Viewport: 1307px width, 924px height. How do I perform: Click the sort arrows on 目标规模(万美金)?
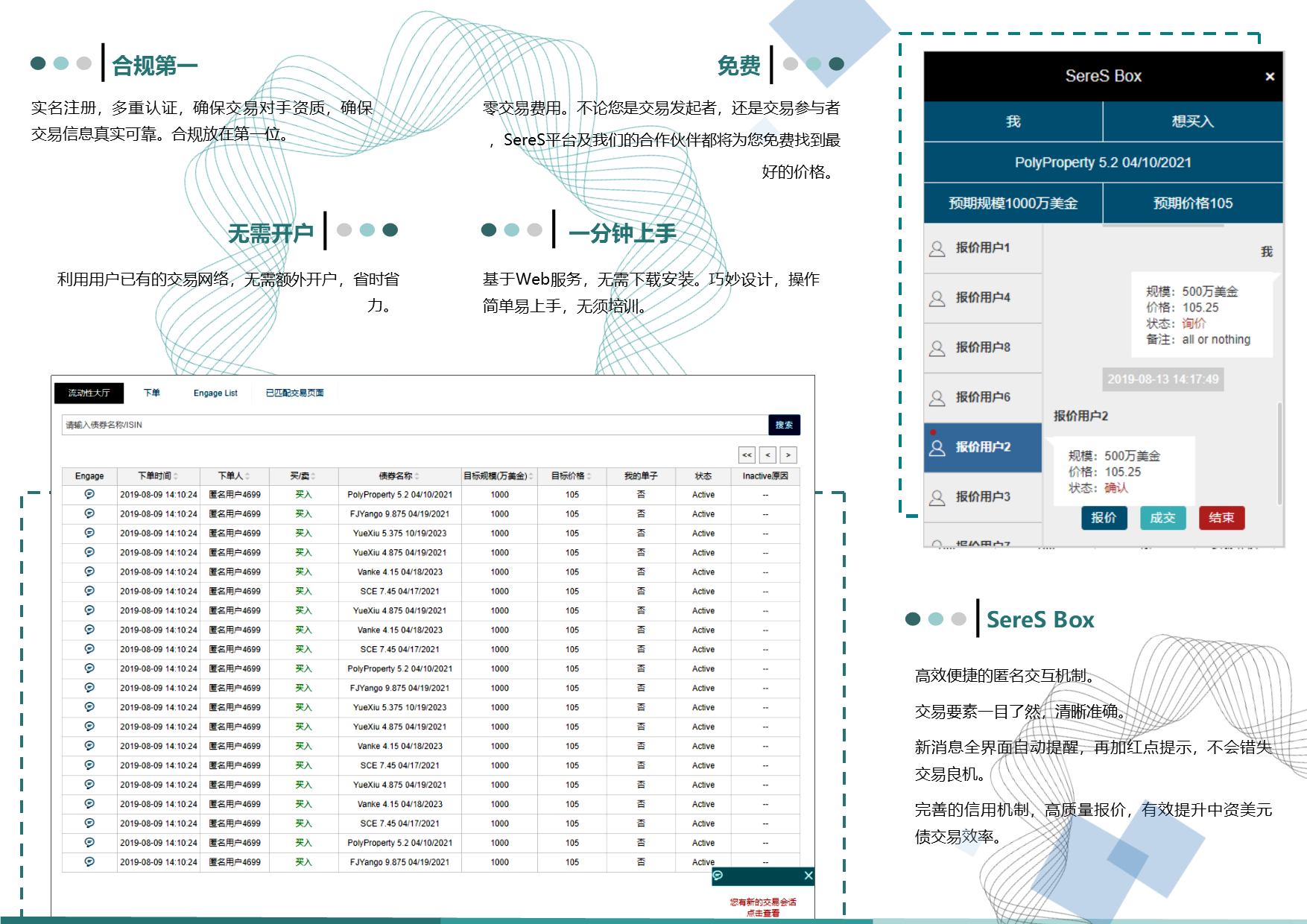531,476
